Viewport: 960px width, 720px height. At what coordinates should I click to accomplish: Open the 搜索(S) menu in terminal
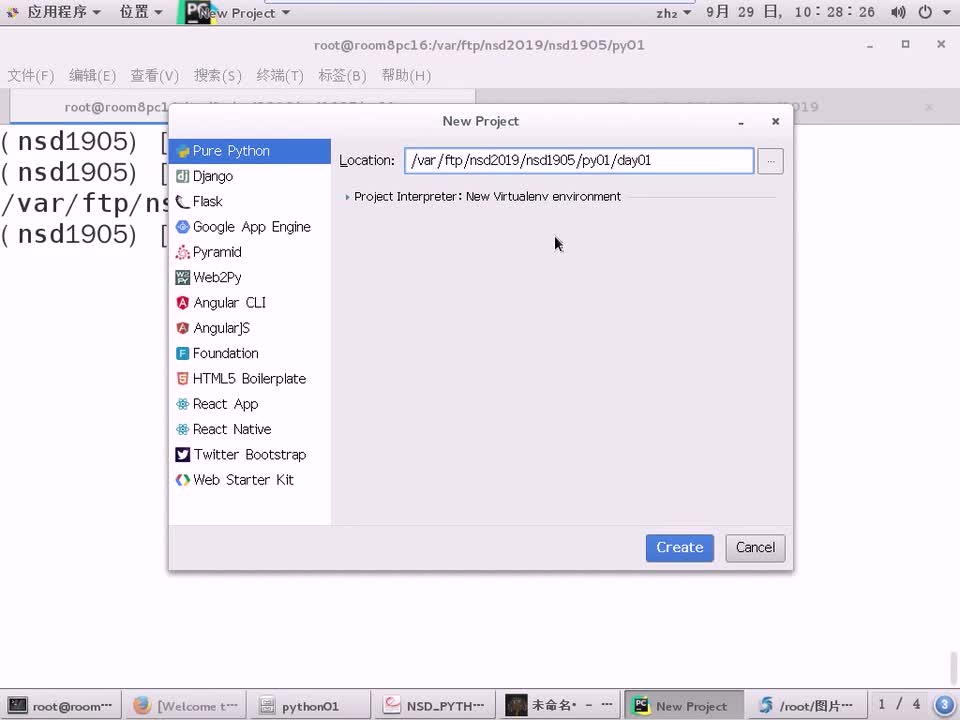217,75
